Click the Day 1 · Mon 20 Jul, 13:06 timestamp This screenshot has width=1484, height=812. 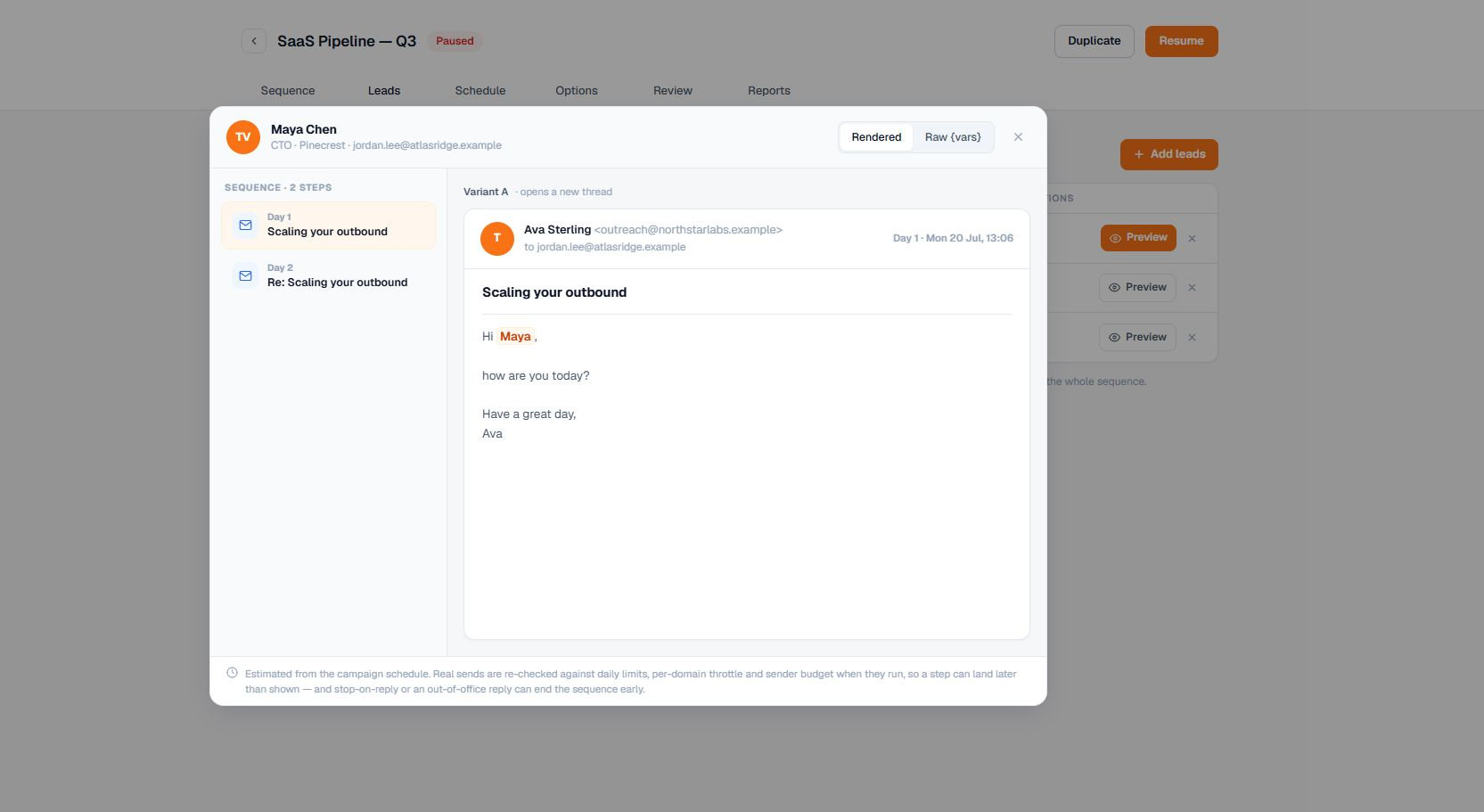tap(953, 238)
